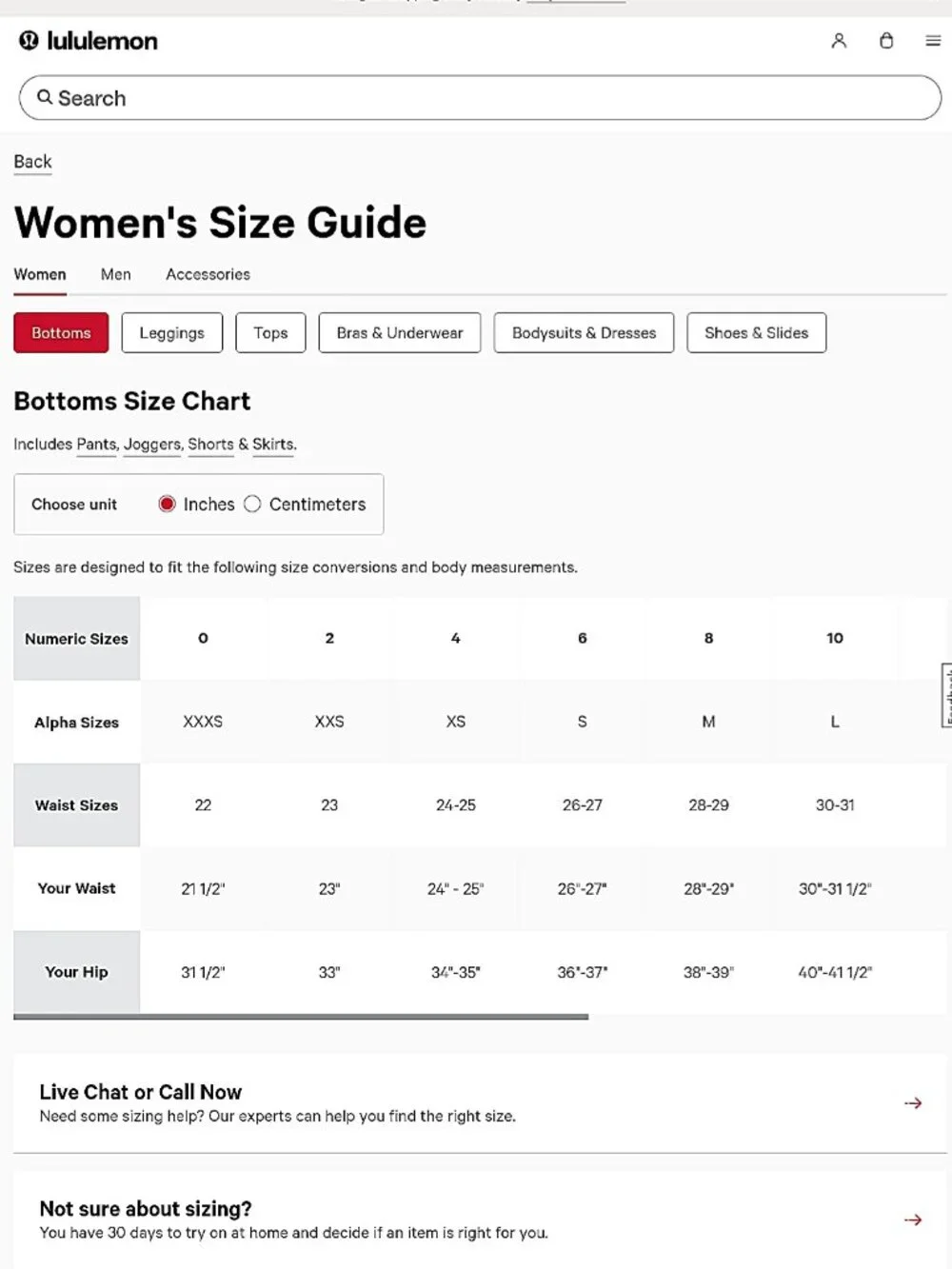Open the Shorts link
The image size is (952, 1269).
click(x=210, y=445)
